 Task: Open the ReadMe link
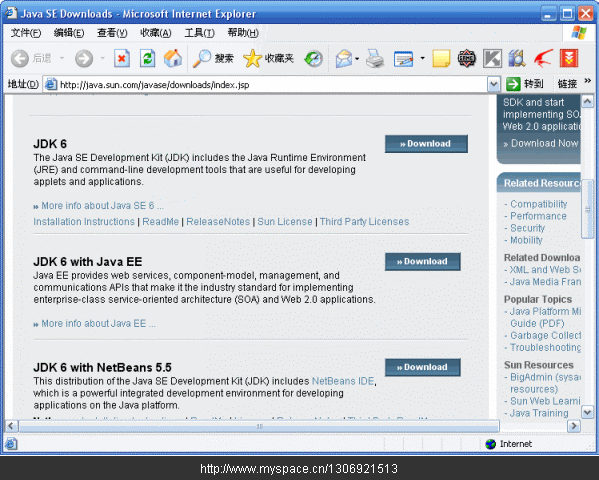point(160,222)
